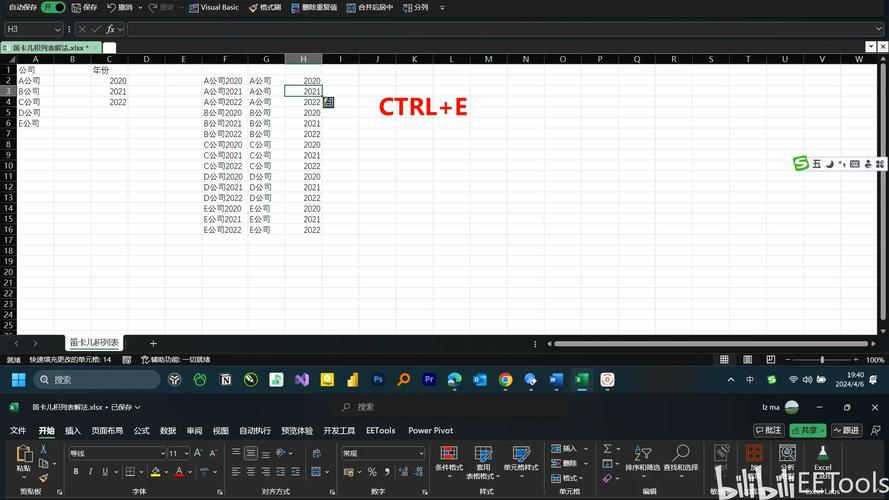Open the font name combo box 等线

click(117, 453)
